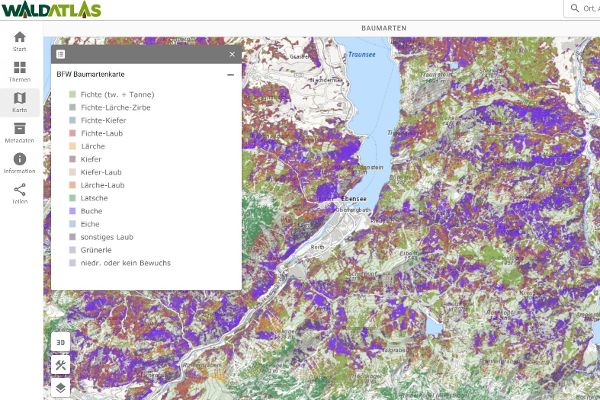Open the map tools wrench button

click(60, 364)
